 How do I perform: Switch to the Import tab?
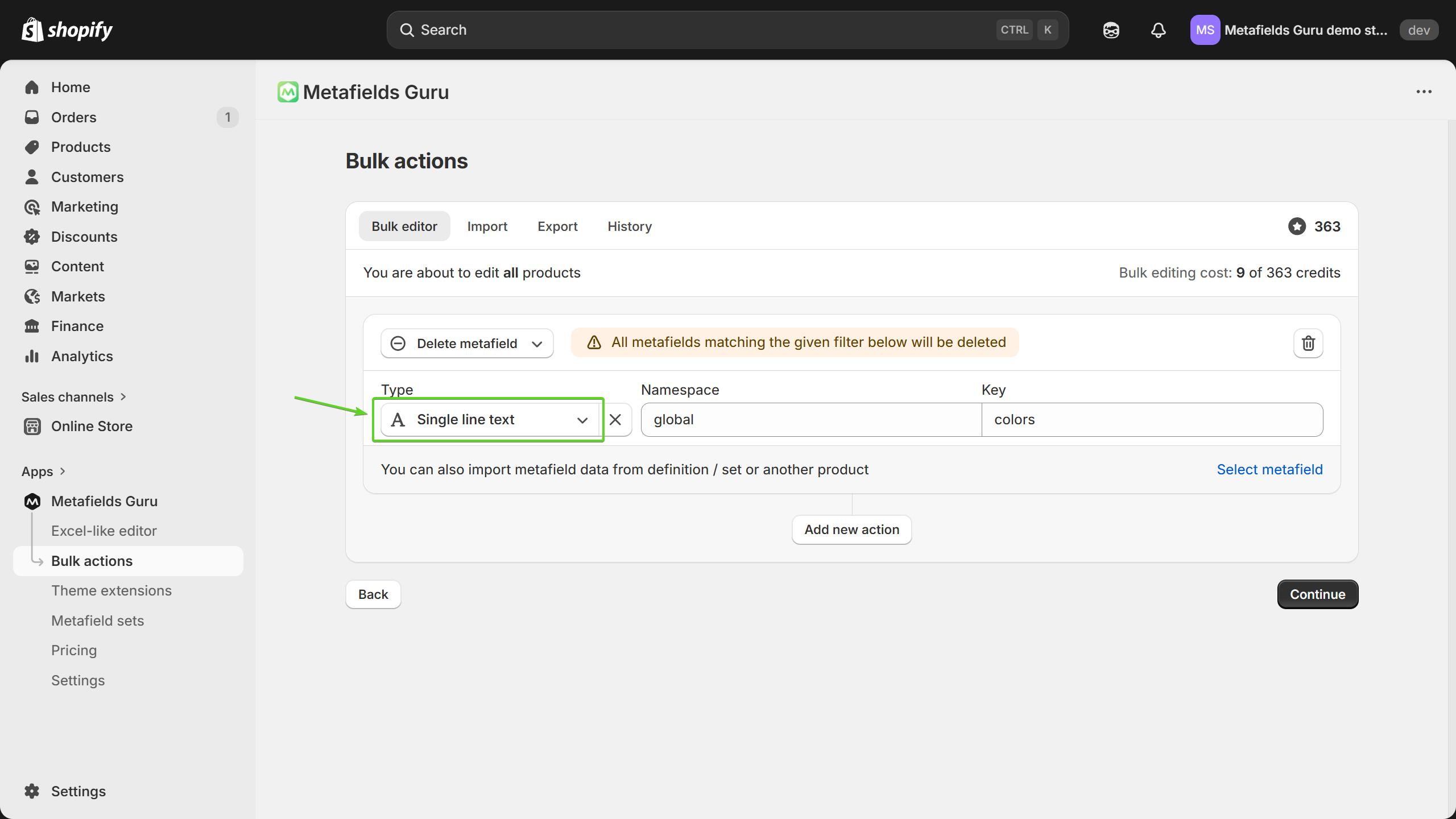coord(487,226)
